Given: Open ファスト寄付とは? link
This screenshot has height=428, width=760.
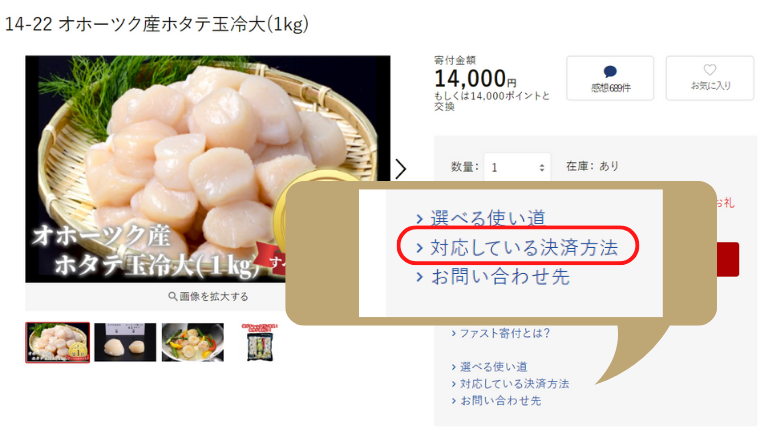Looking at the screenshot, I should [501, 333].
